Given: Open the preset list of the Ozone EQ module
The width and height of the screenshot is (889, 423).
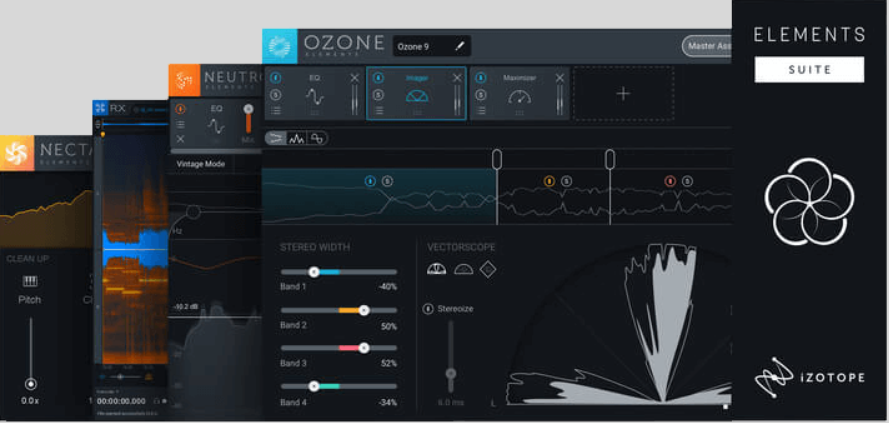Looking at the screenshot, I should tap(276, 111).
